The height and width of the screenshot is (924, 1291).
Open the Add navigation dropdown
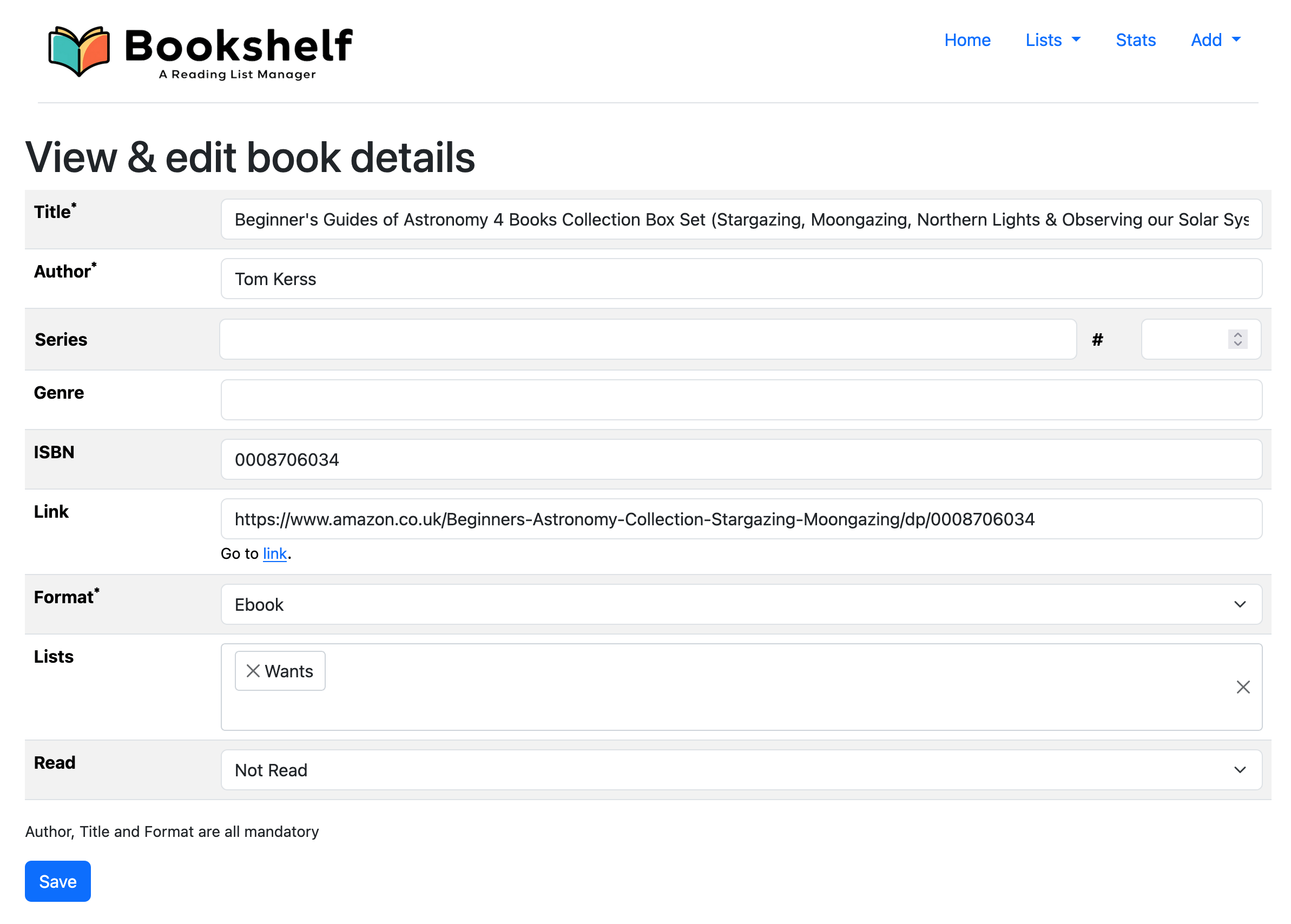1215,40
